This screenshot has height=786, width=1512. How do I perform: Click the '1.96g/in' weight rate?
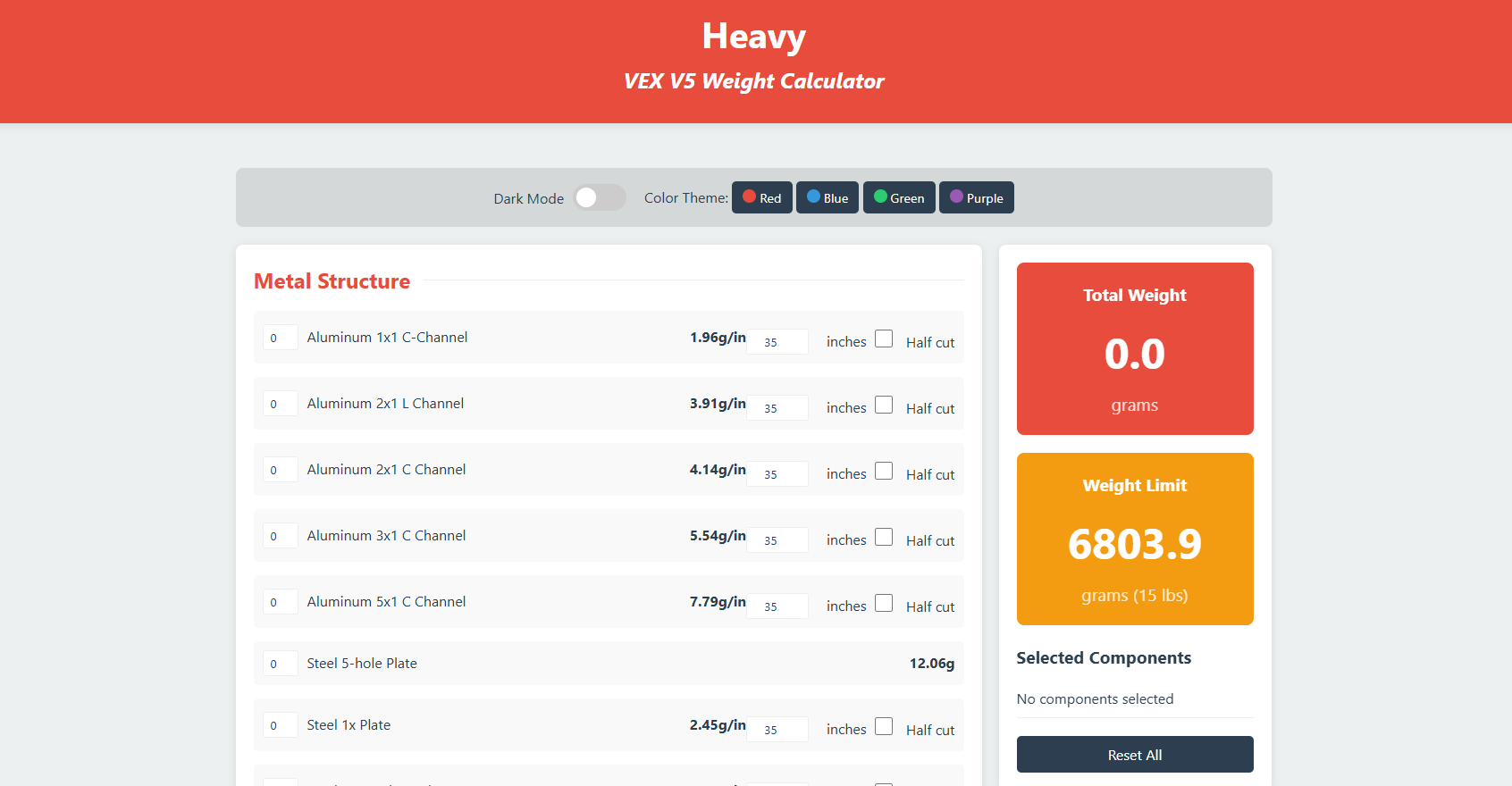[x=718, y=338]
